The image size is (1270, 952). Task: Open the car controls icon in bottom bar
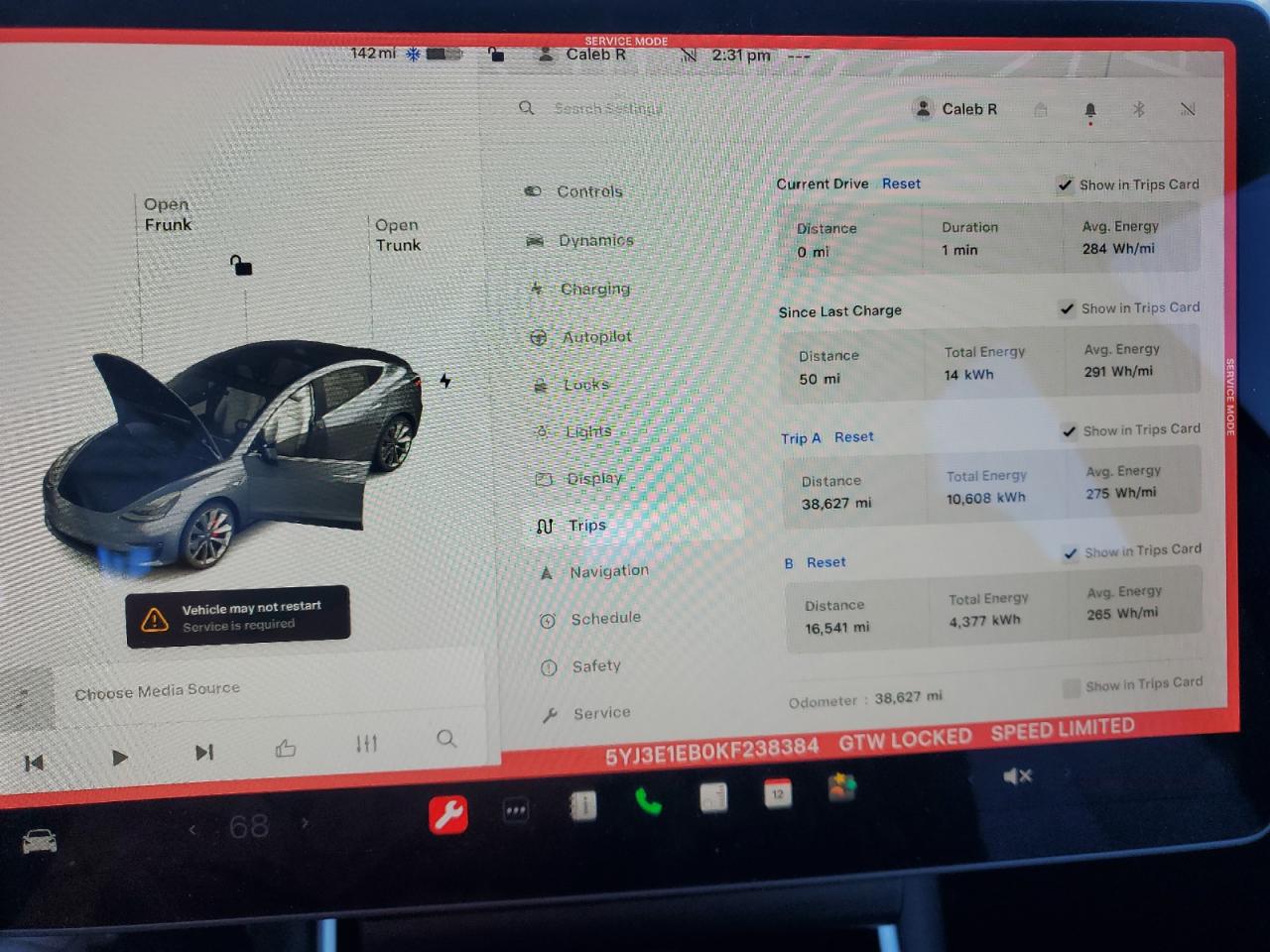coord(39,842)
